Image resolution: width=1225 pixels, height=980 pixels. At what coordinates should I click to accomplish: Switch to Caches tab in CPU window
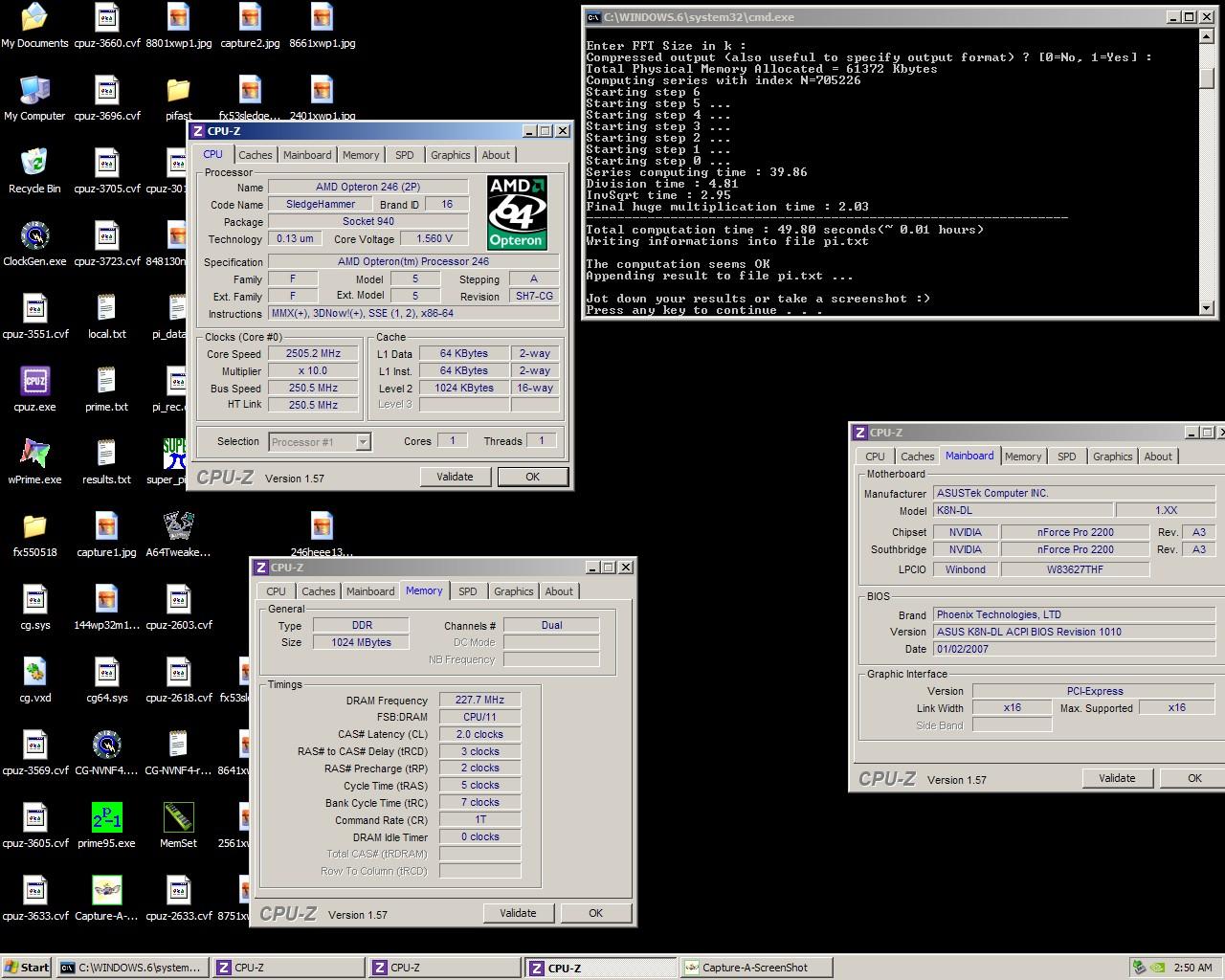coord(256,155)
